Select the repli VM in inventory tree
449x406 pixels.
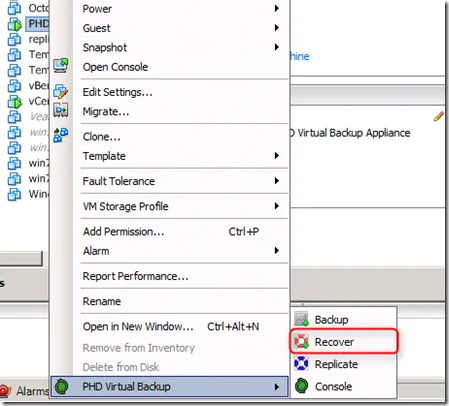pos(39,39)
